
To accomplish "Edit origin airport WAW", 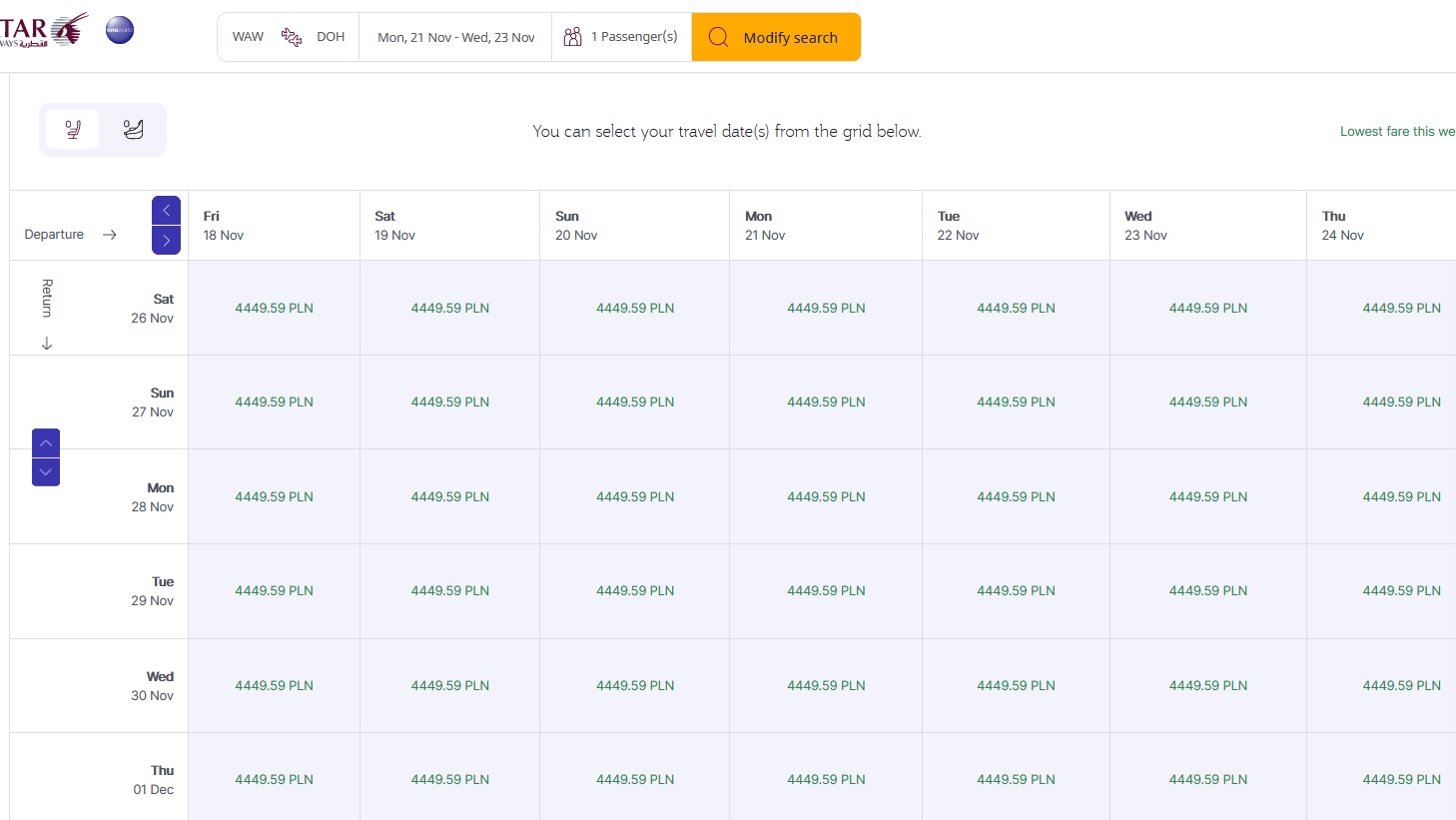I will [x=248, y=37].
